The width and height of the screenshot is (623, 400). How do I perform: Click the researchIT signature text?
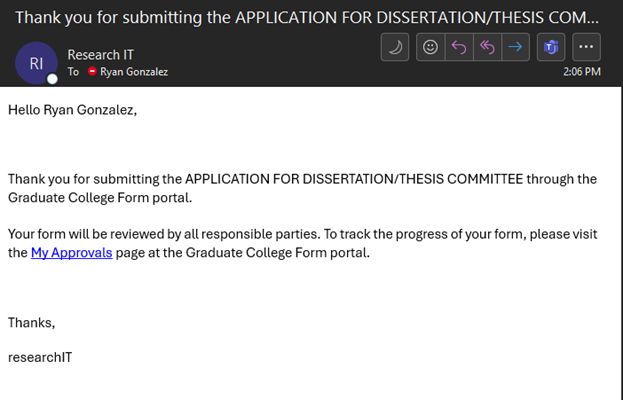click(40, 357)
